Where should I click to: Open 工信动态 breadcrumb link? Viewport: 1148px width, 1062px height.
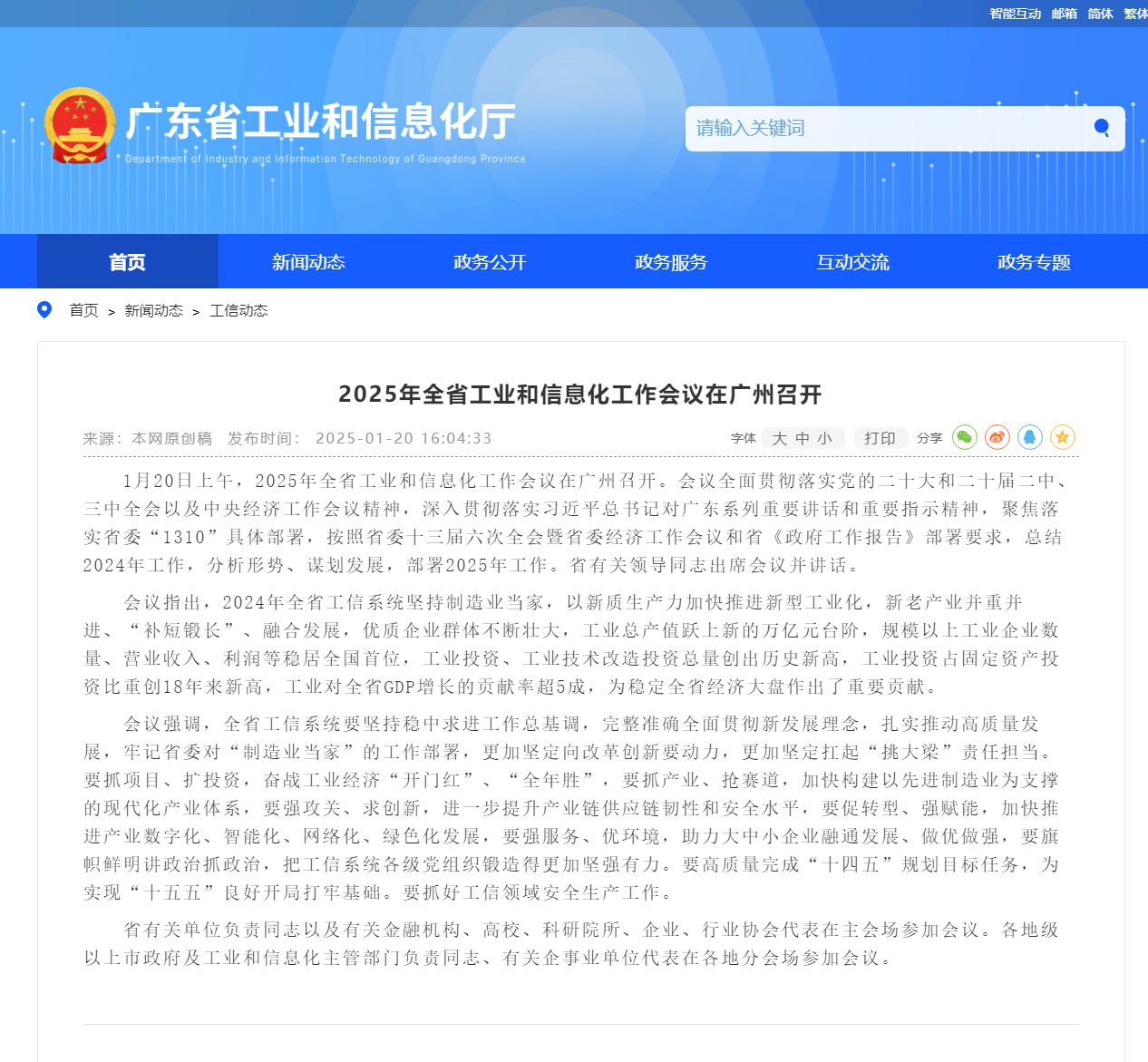[238, 311]
